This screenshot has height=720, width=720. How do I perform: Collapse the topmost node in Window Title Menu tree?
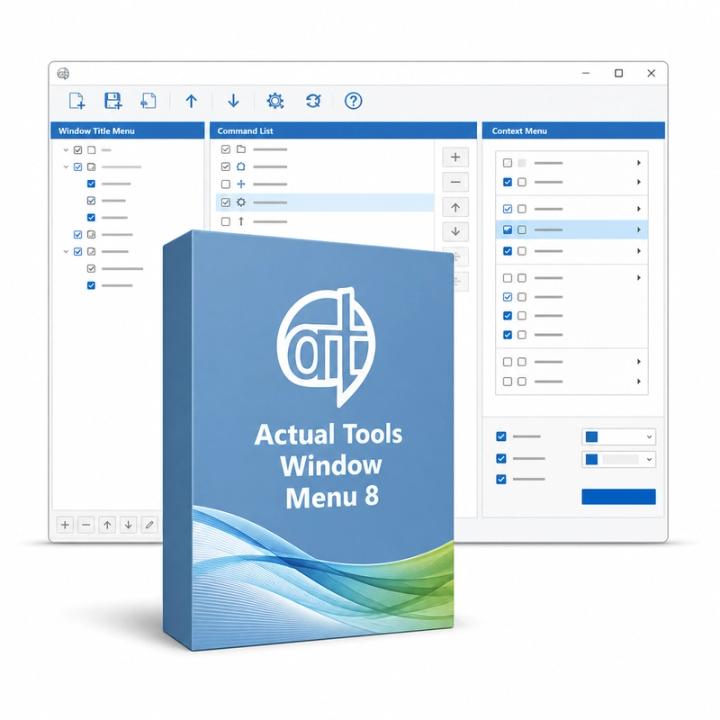(66, 150)
